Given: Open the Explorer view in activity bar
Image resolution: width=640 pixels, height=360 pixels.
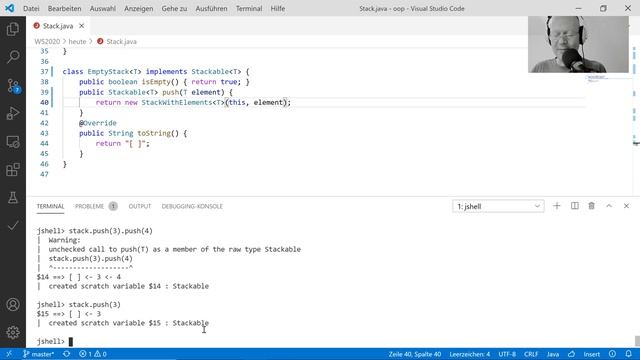Looking at the screenshot, I should pyautogui.click(x=13, y=29).
